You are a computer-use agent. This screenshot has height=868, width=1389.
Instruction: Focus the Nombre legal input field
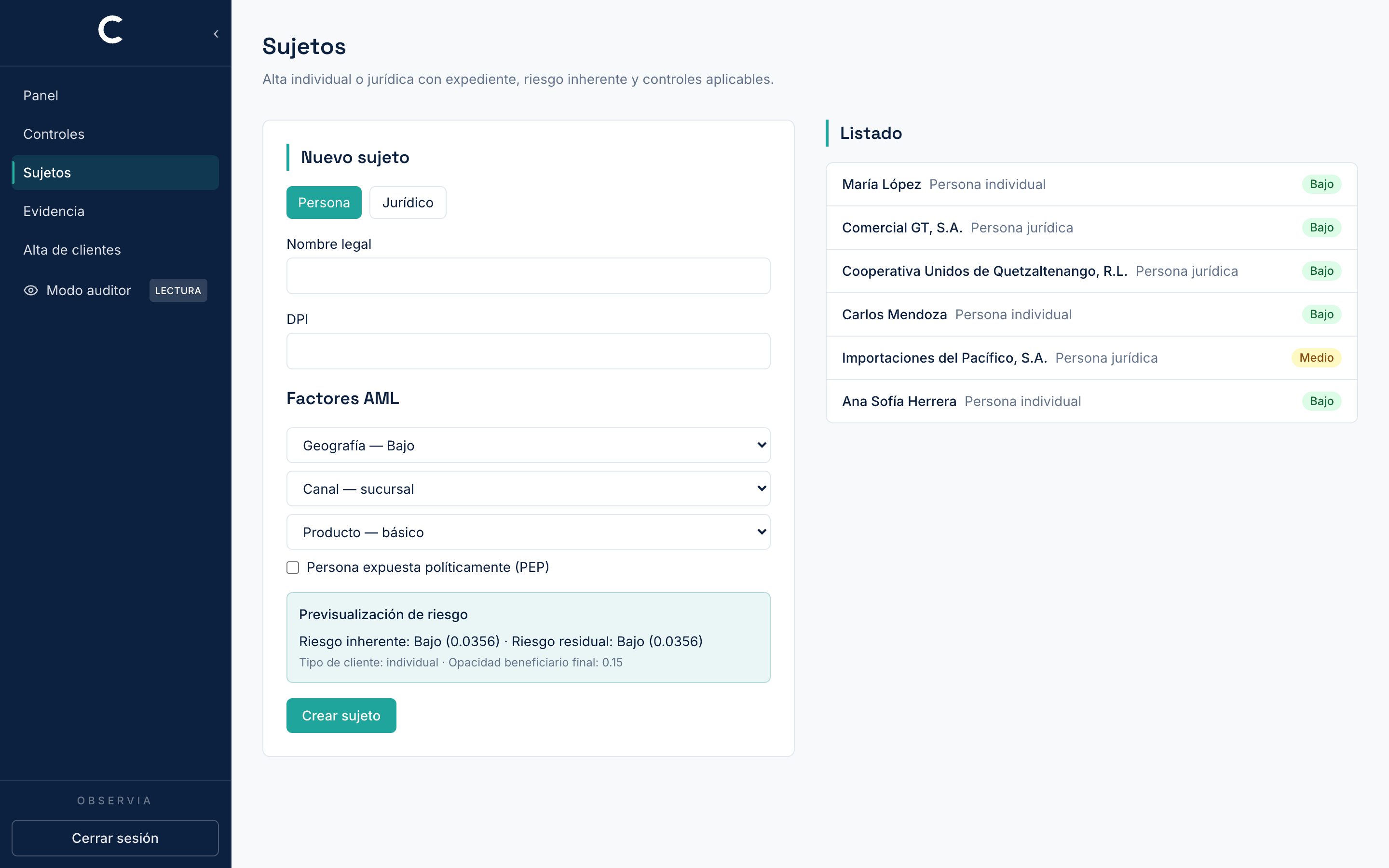(528, 276)
